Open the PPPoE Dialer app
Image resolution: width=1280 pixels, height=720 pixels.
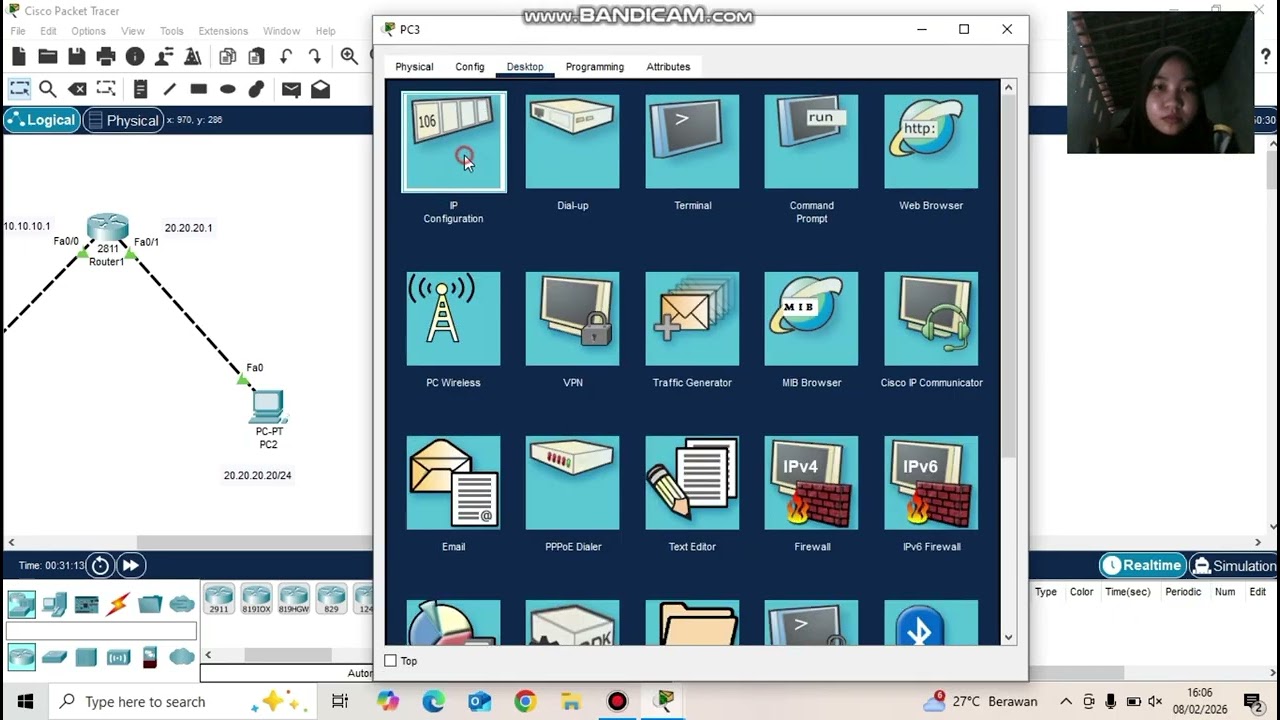[x=573, y=483]
